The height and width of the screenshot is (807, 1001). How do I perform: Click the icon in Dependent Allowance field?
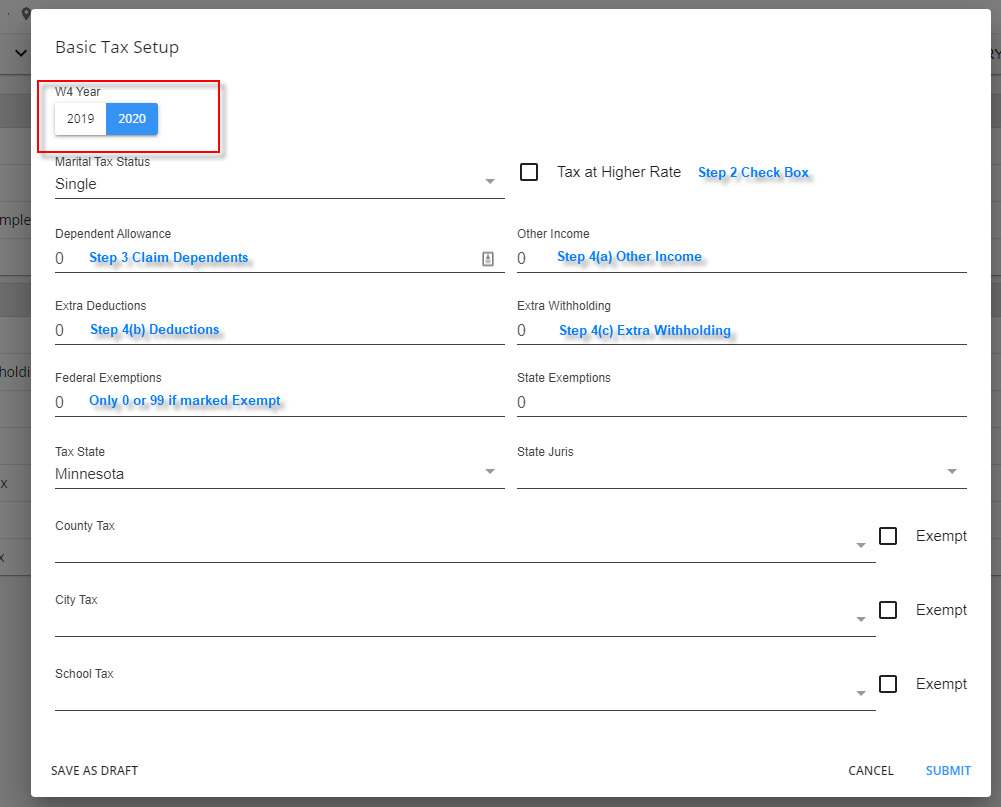coord(488,259)
